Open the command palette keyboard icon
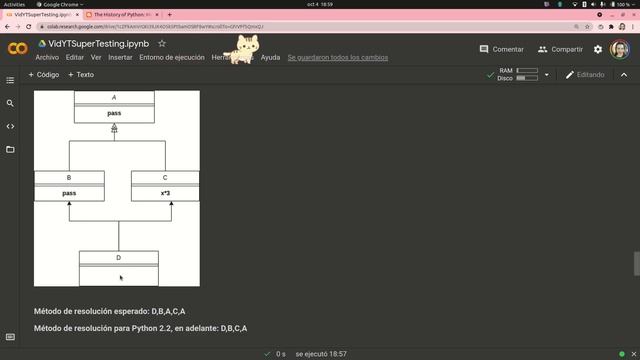Image resolution: width=640 pixels, height=360 pixels. pos(10,337)
